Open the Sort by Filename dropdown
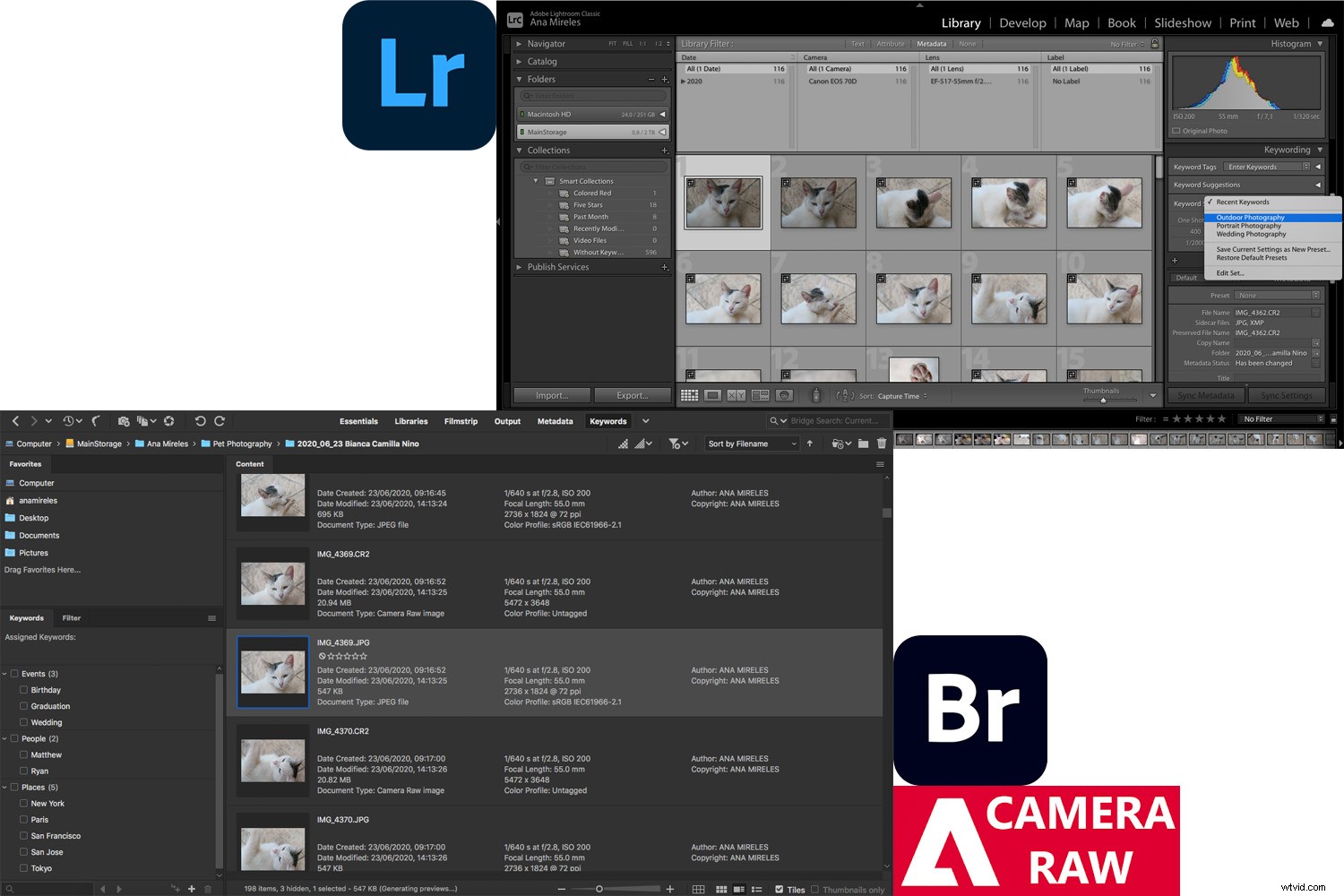 pyautogui.click(x=751, y=444)
